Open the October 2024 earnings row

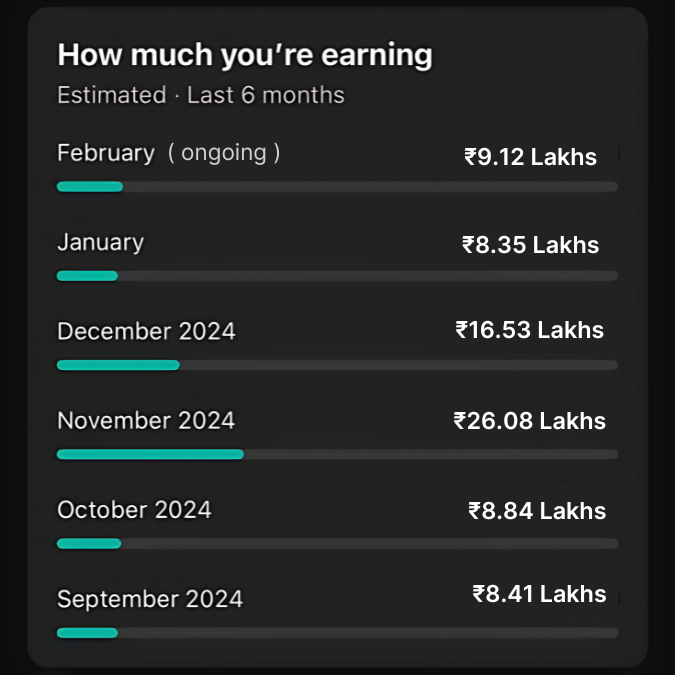338,522
